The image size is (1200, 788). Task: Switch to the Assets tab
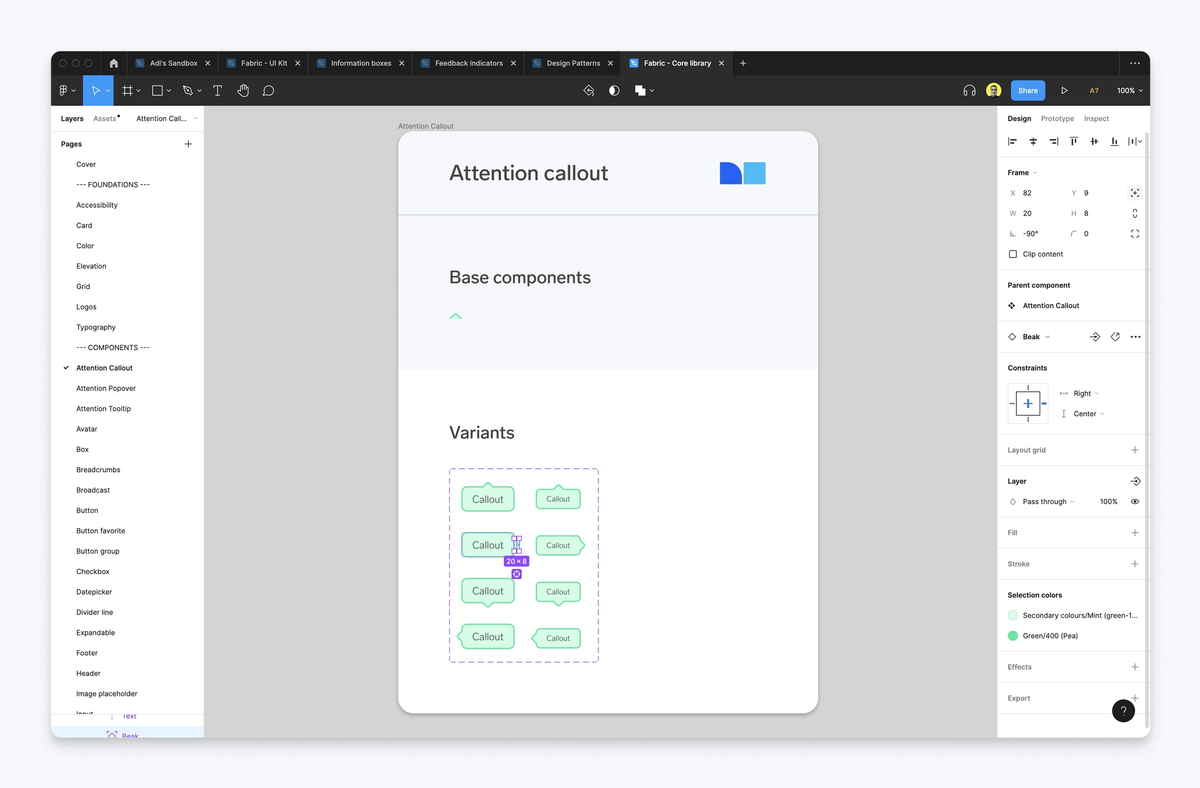tap(105, 118)
